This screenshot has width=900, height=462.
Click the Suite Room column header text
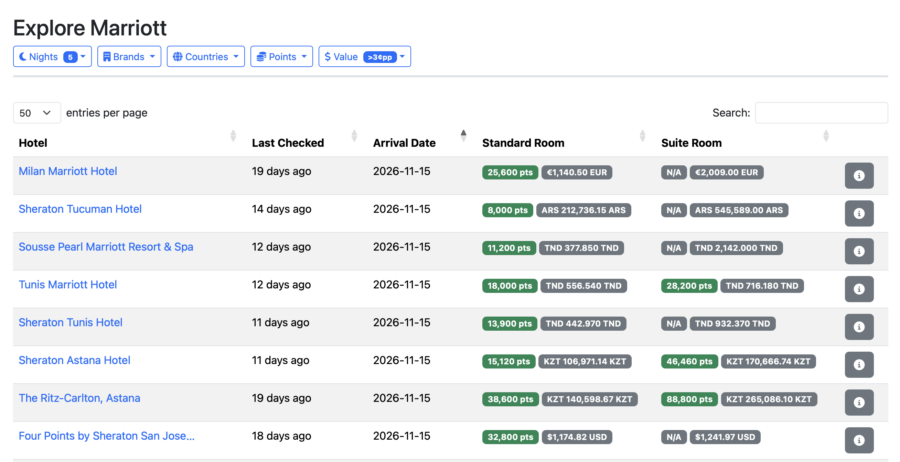tap(691, 143)
